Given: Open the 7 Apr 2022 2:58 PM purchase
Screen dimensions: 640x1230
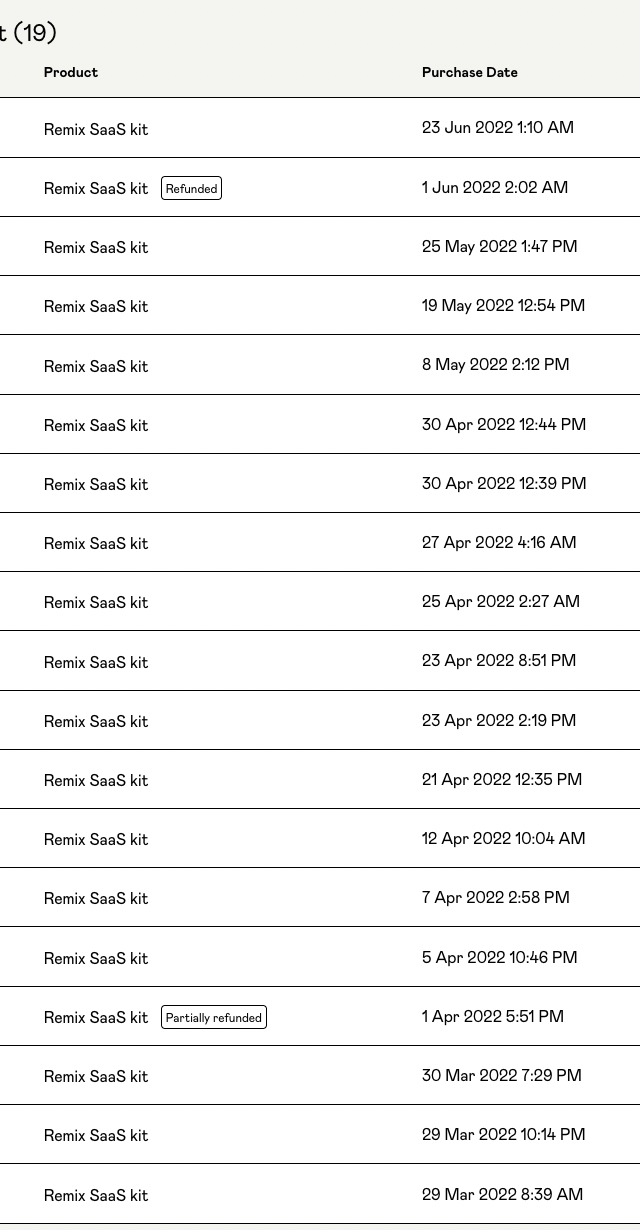Looking at the screenshot, I should (x=320, y=898).
